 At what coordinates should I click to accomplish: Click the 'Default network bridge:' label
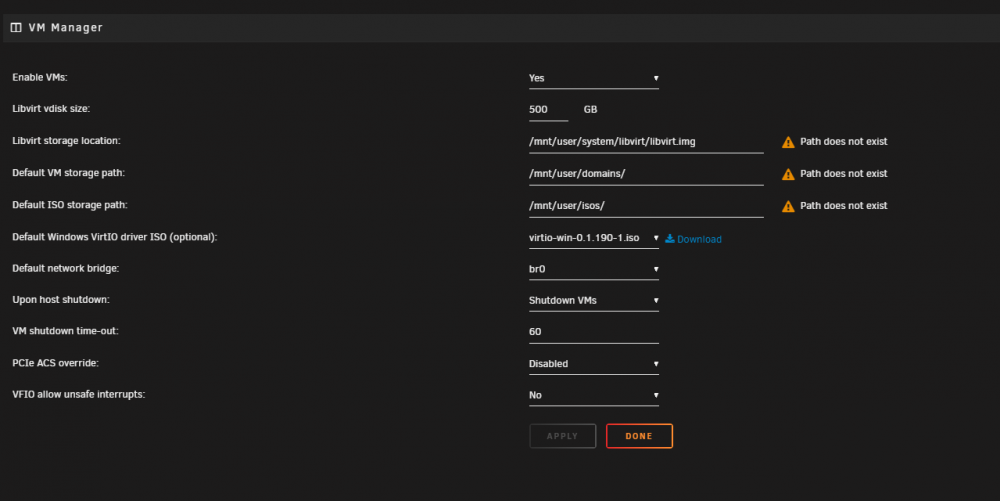coord(66,268)
